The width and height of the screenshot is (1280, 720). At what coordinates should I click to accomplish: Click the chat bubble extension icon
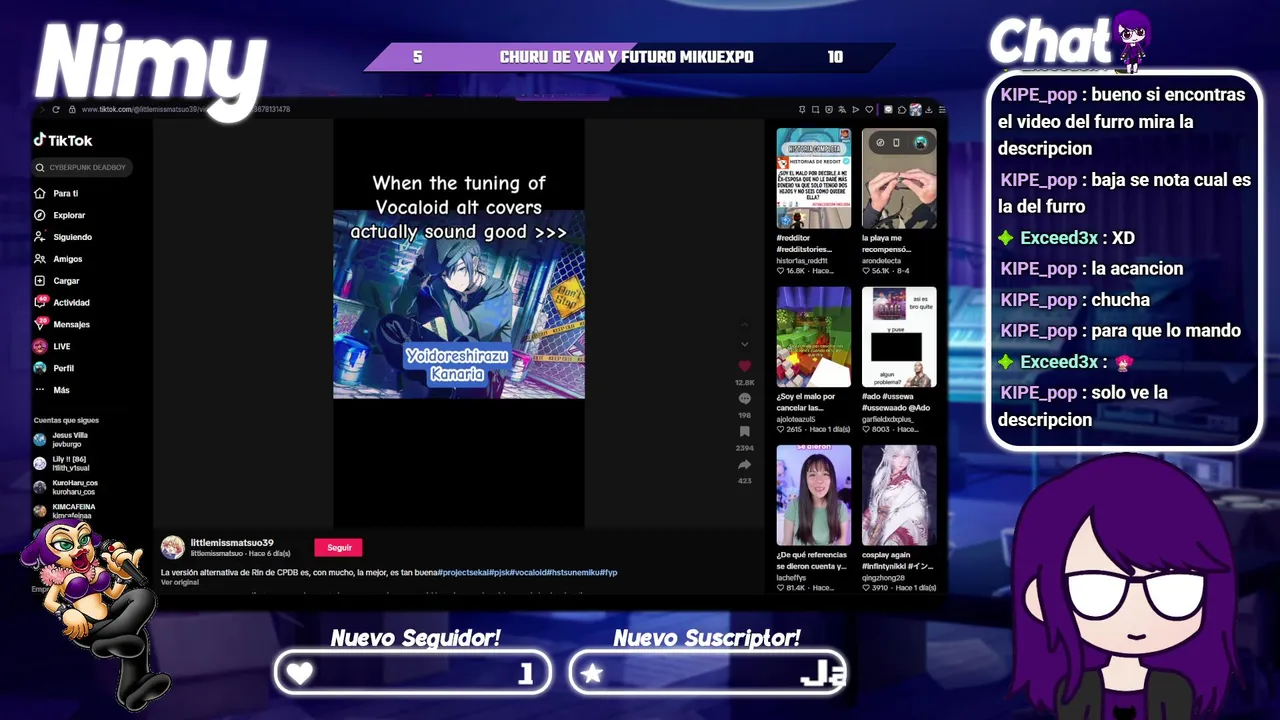[888, 109]
